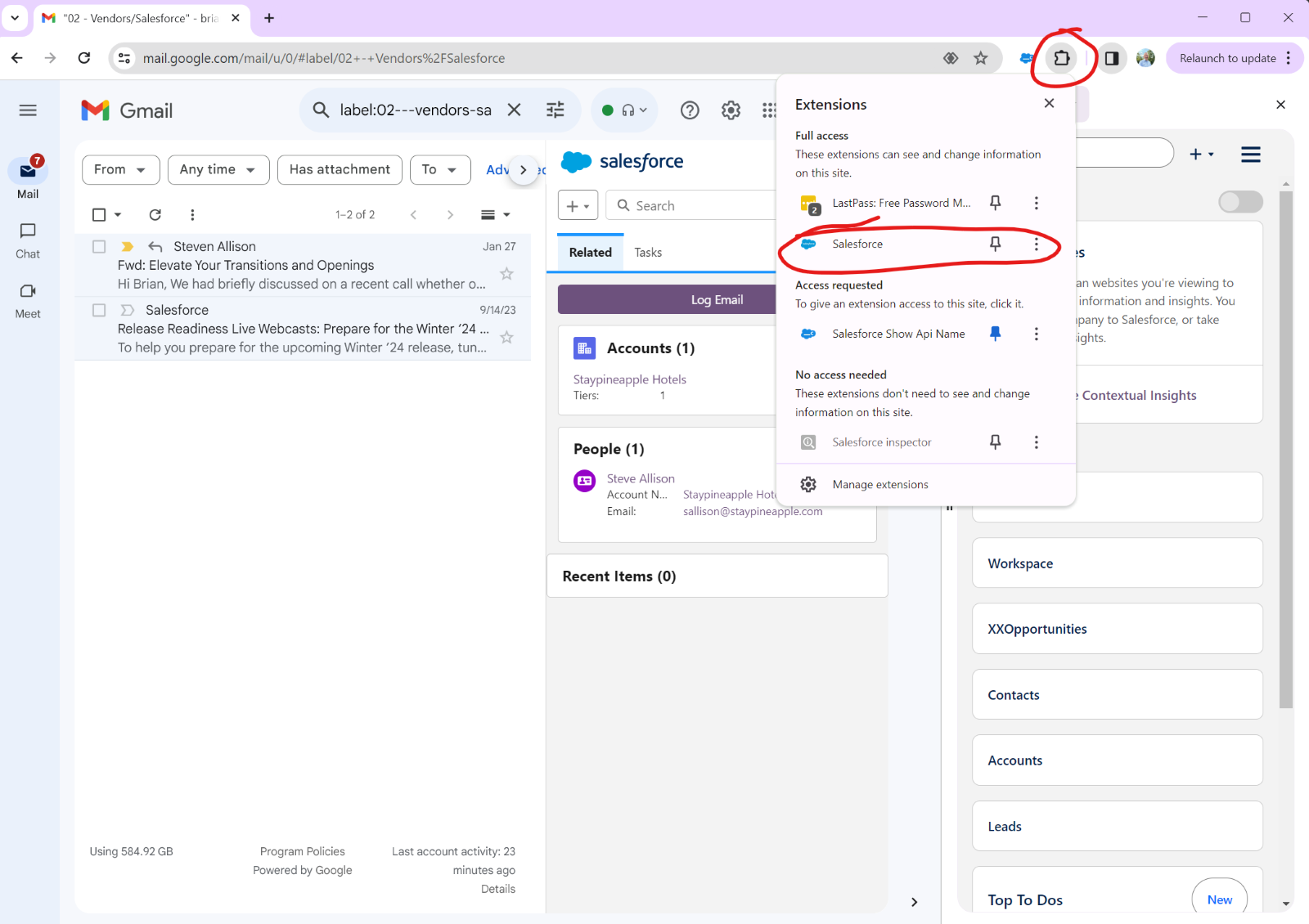1309x924 pixels.
Task: Switch to Tasks tab in Salesforce panel
Action: point(648,253)
